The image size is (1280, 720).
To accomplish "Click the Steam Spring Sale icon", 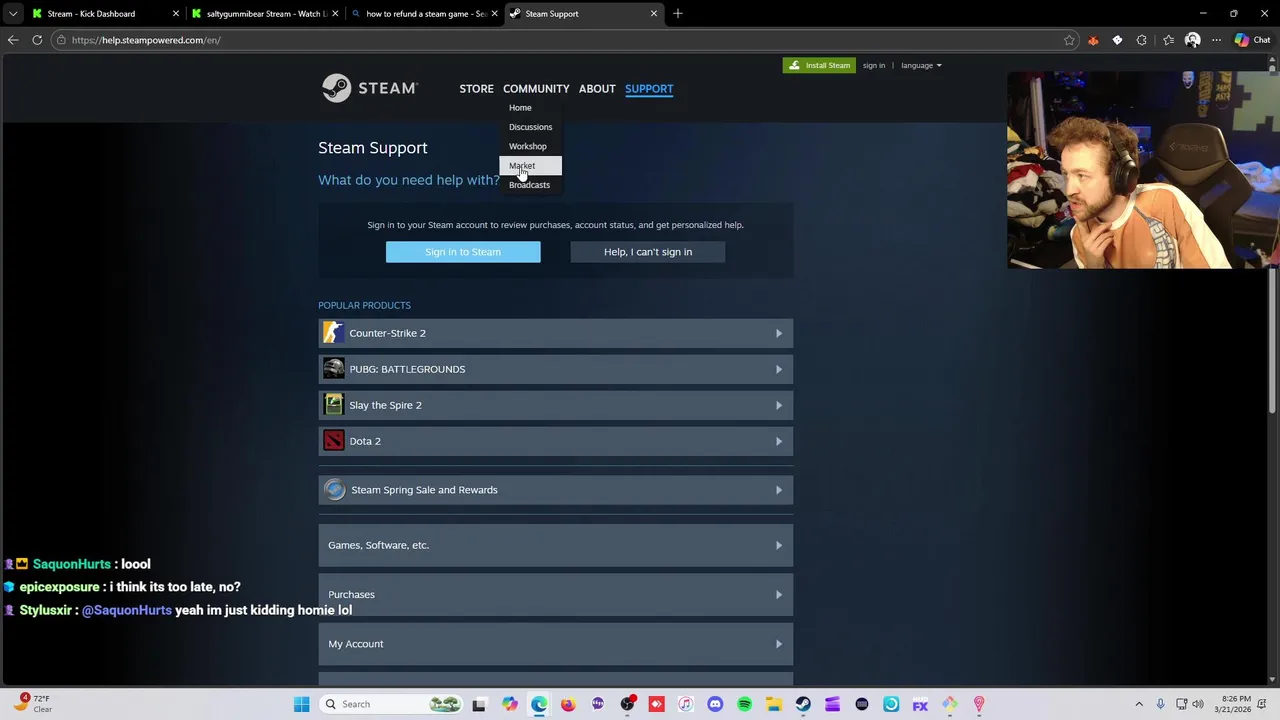I will tap(334, 490).
